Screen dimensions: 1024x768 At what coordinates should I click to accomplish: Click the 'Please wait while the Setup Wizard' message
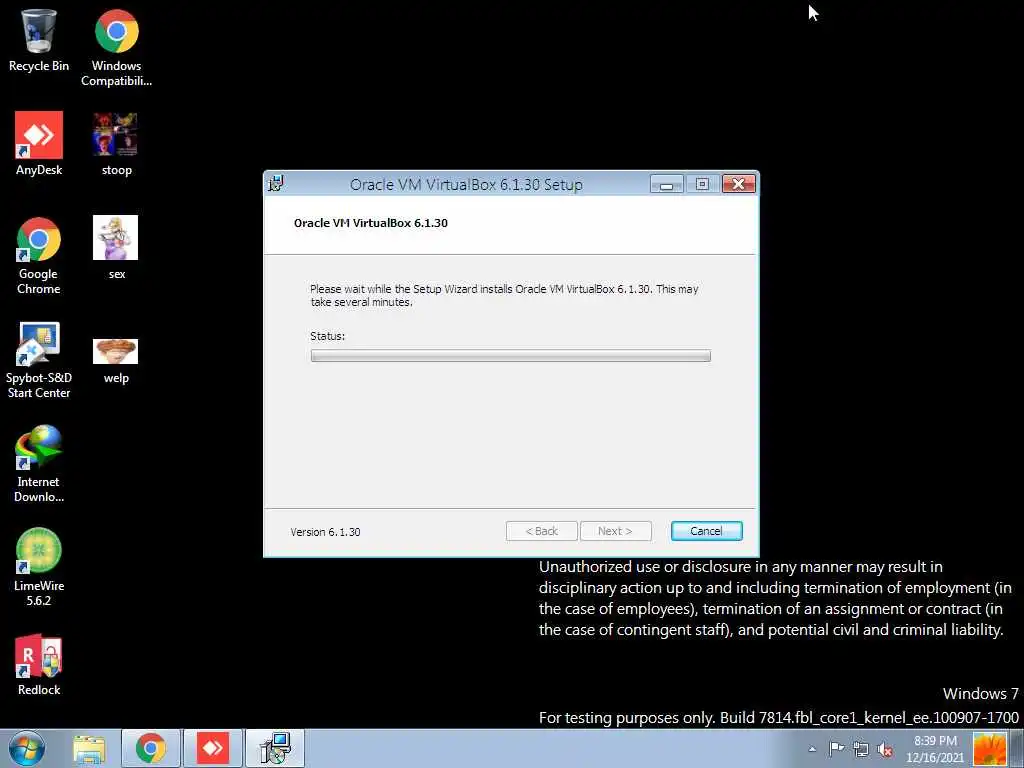504,295
